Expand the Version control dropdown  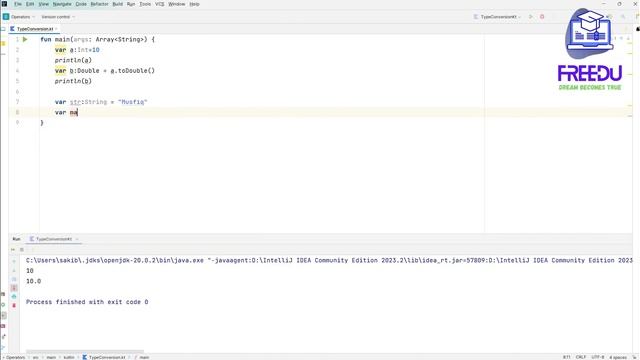pyautogui.click(x=58, y=17)
